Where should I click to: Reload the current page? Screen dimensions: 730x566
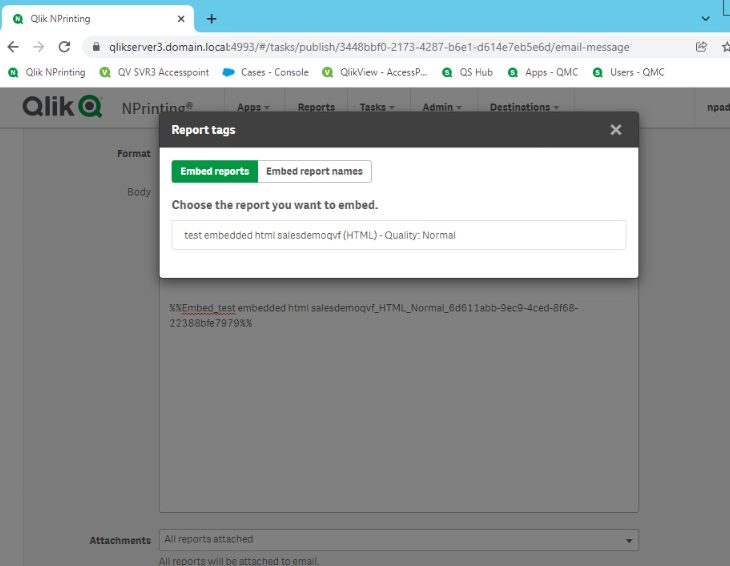click(64, 47)
